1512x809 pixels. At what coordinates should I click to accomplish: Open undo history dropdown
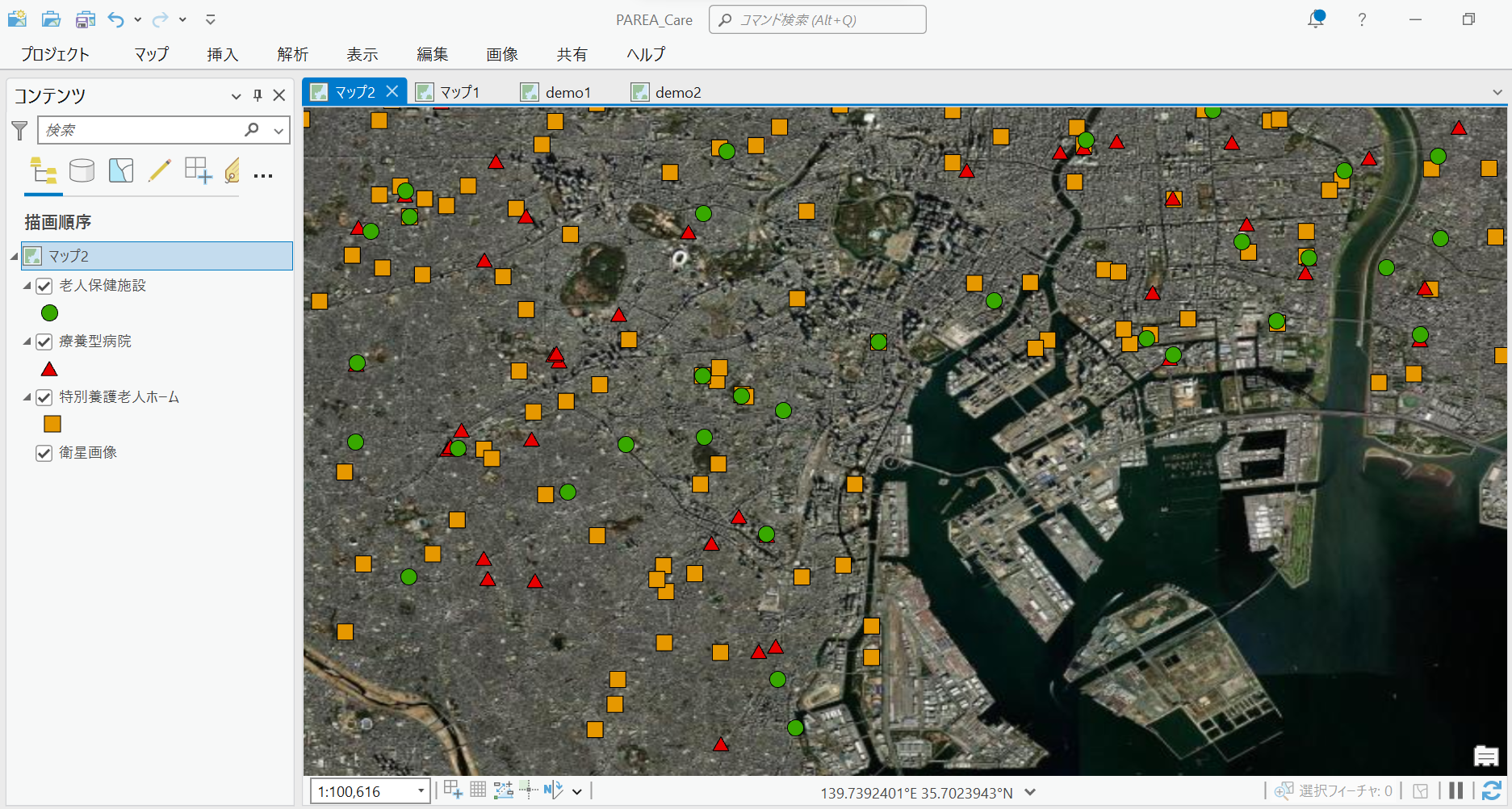point(138,19)
